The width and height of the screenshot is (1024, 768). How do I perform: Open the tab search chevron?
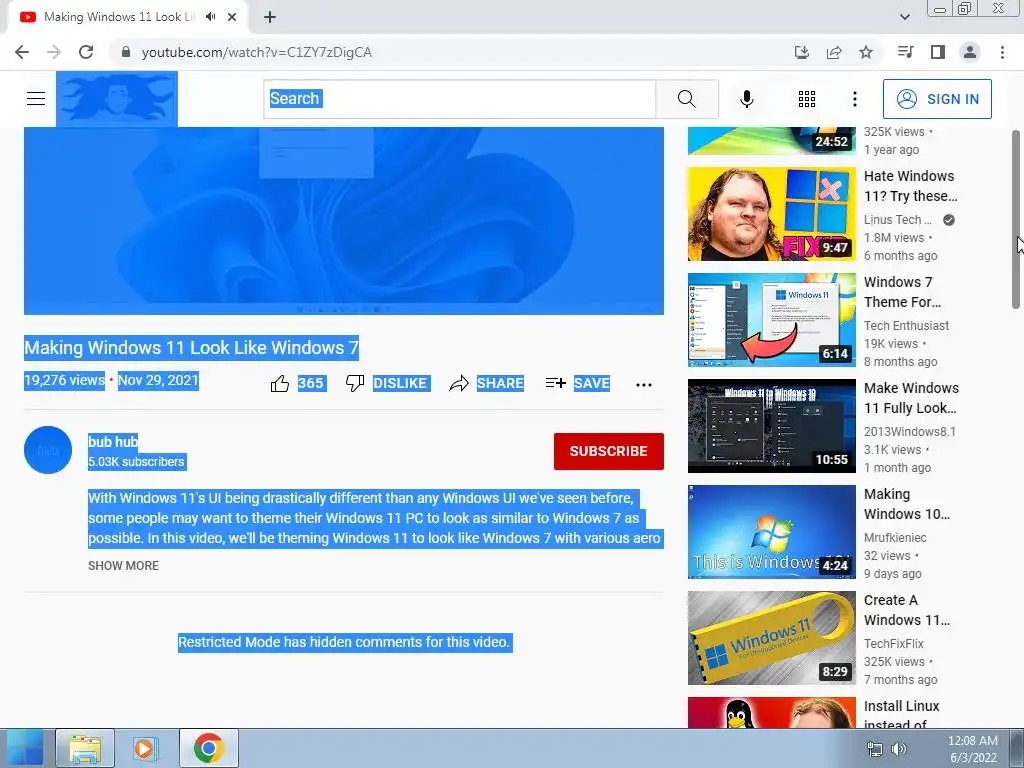point(904,17)
